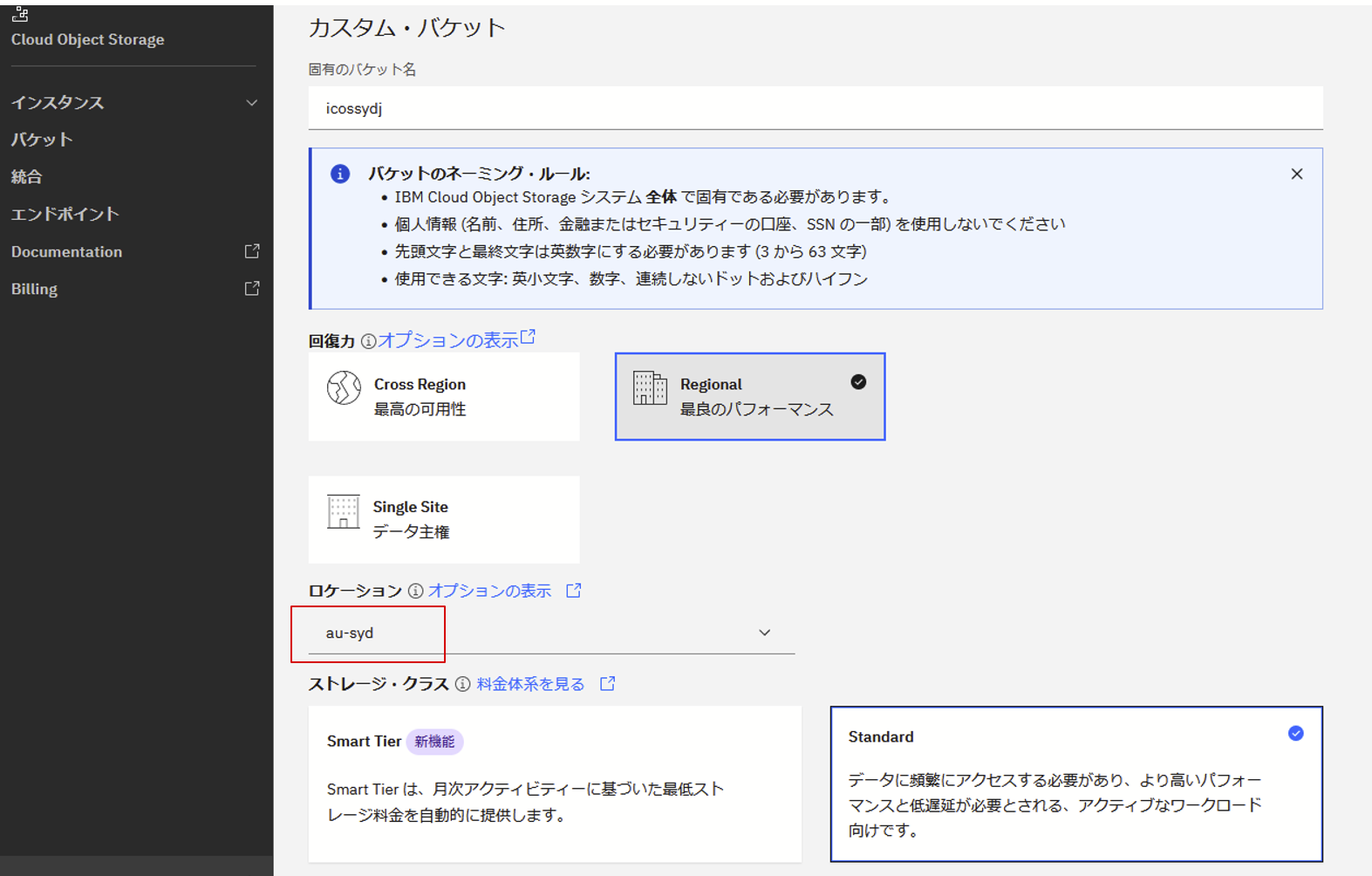Close the bucket naming rules notification
Image resolution: width=1372 pixels, height=876 pixels.
(x=1297, y=174)
